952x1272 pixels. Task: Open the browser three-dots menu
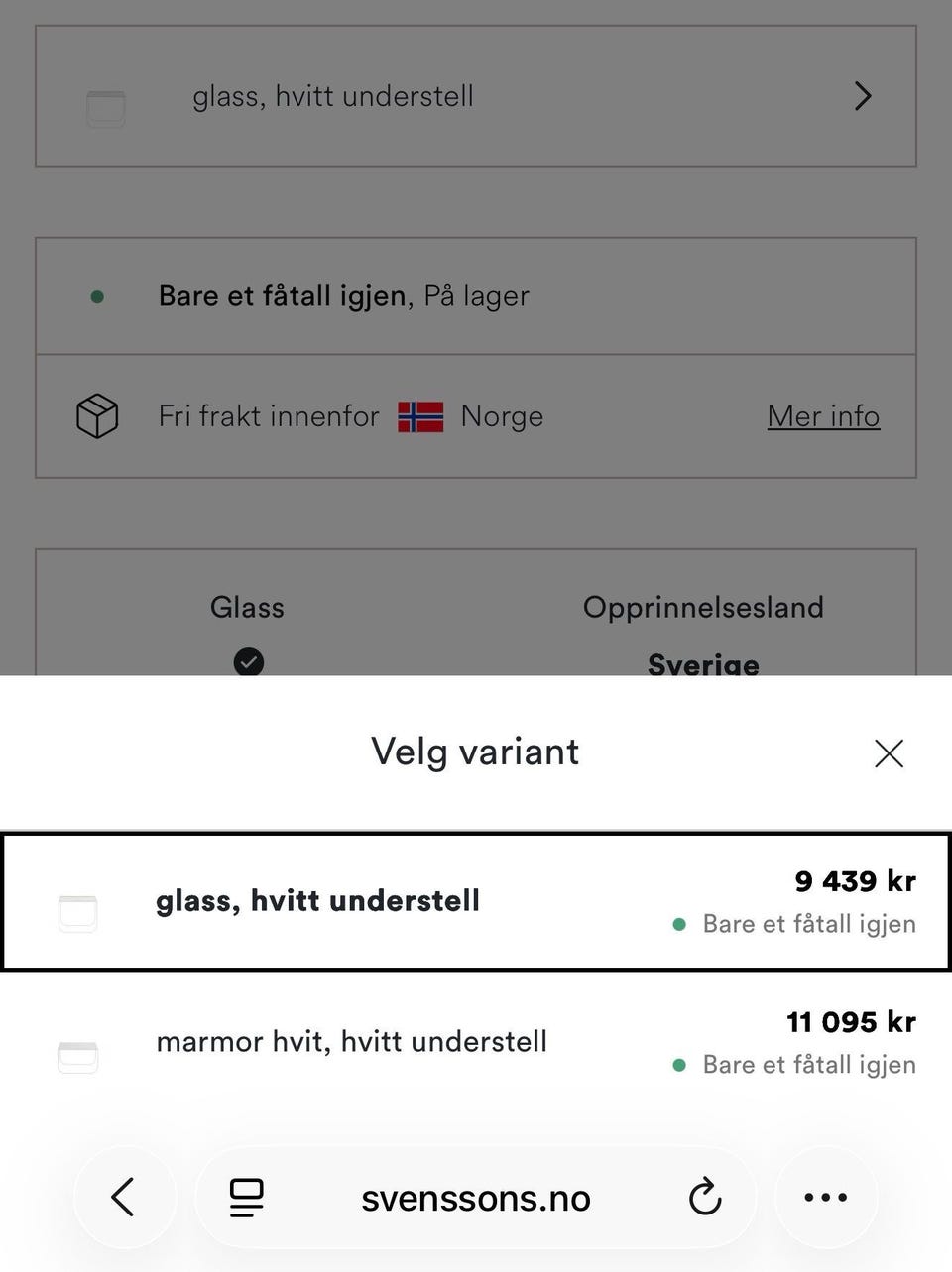(825, 1197)
